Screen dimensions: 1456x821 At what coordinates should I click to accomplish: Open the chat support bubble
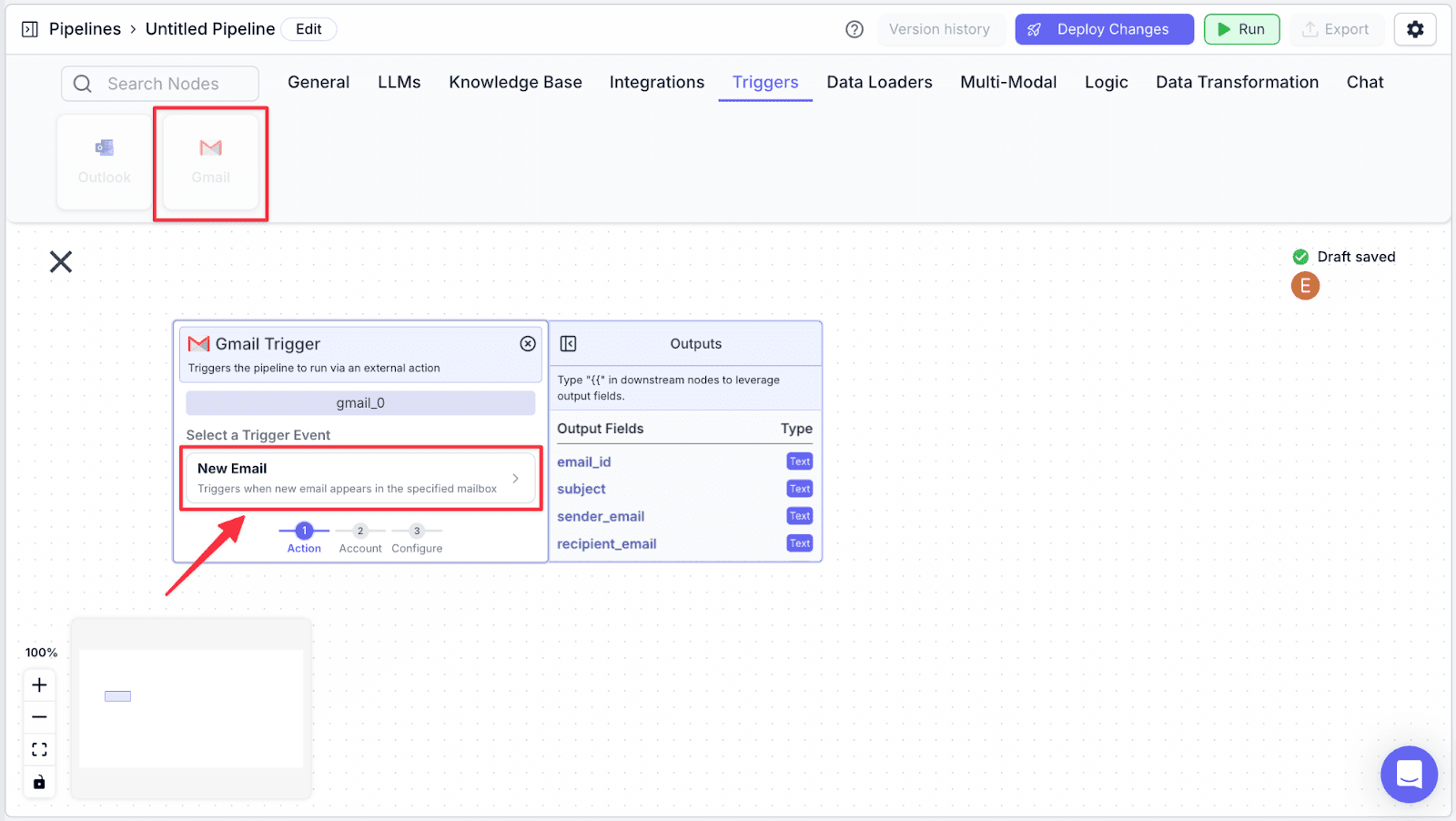pos(1409,775)
